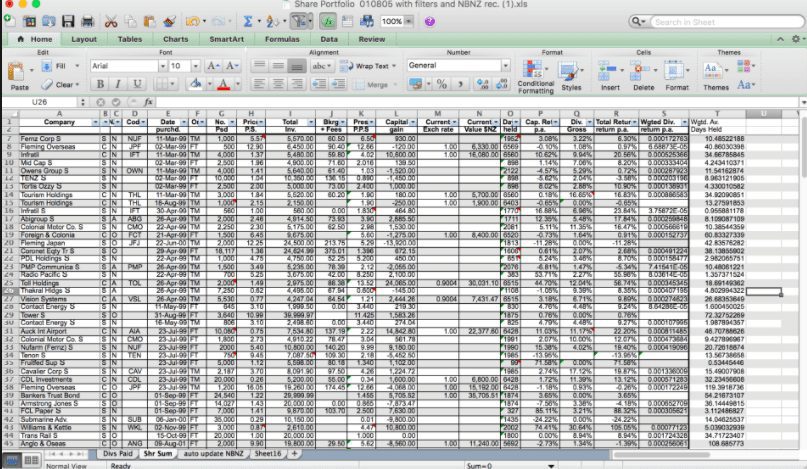Set vertical alignment to bottom
807x469 pixels.
coord(297,66)
